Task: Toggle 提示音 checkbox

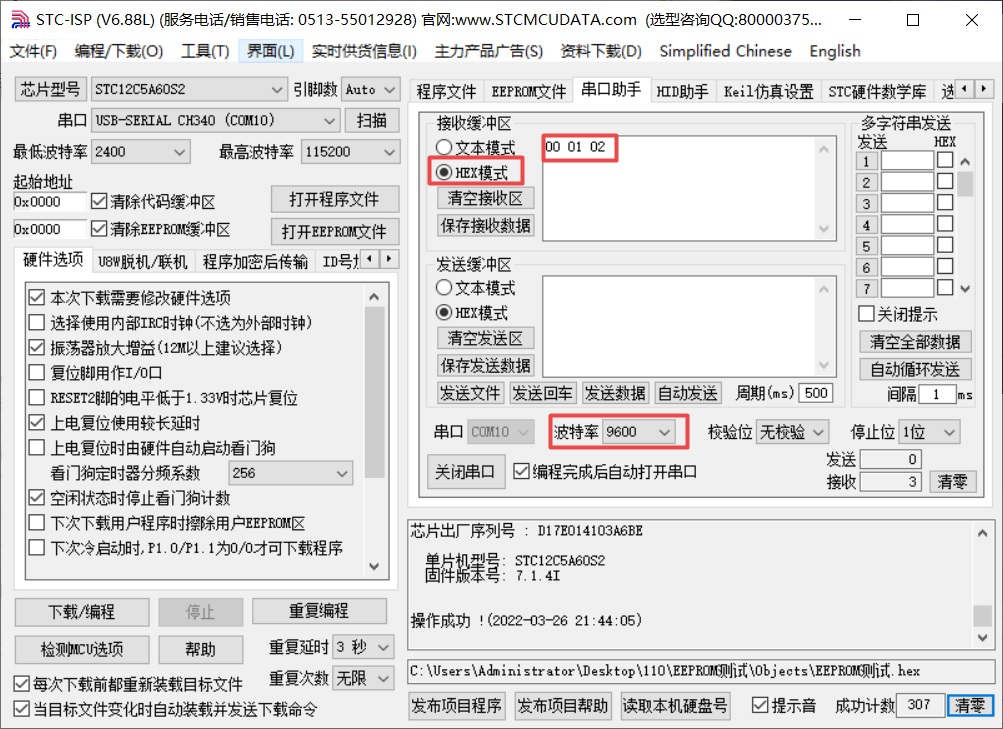Action: click(x=784, y=705)
